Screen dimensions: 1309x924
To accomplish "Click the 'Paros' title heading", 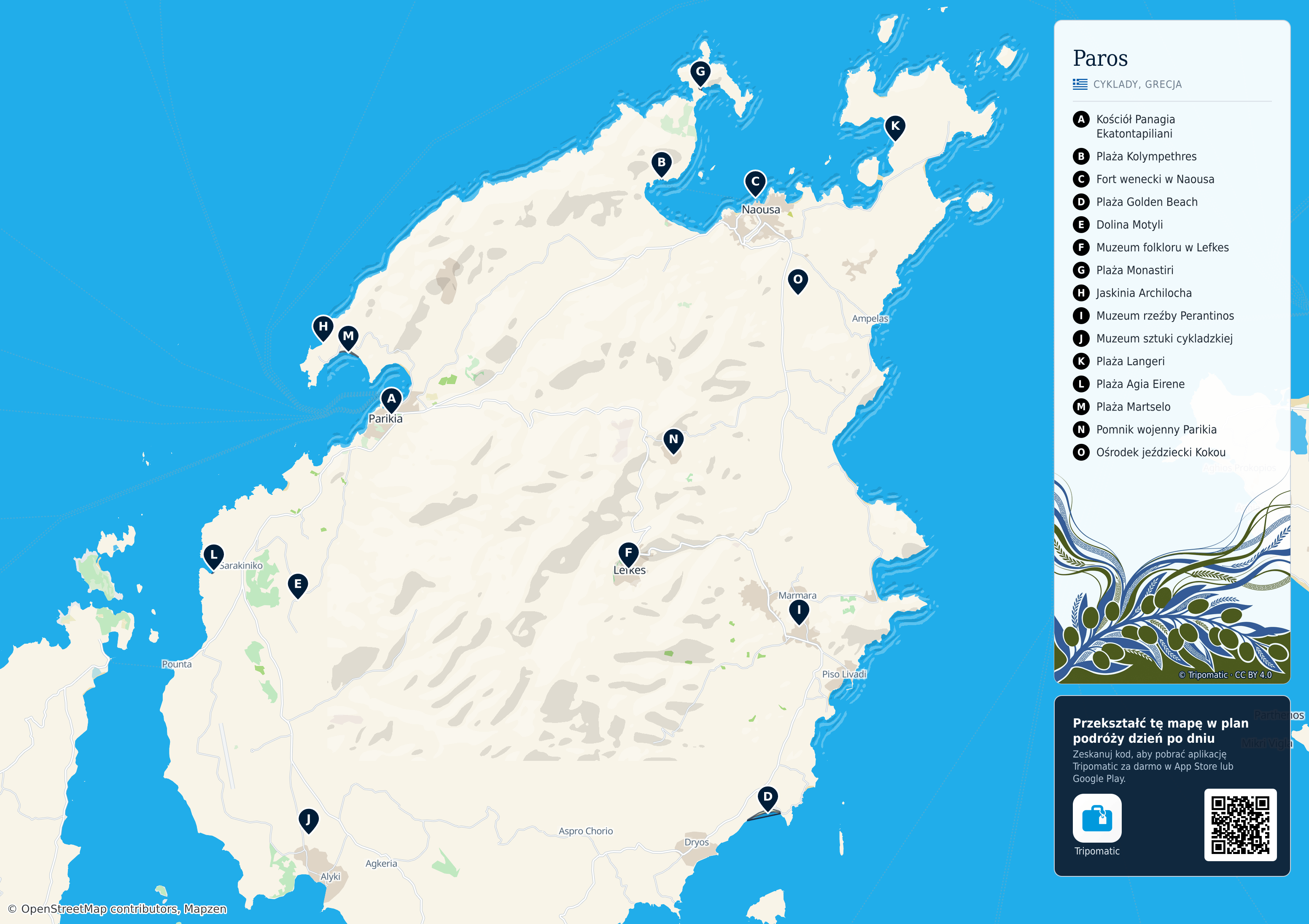I will [1100, 58].
